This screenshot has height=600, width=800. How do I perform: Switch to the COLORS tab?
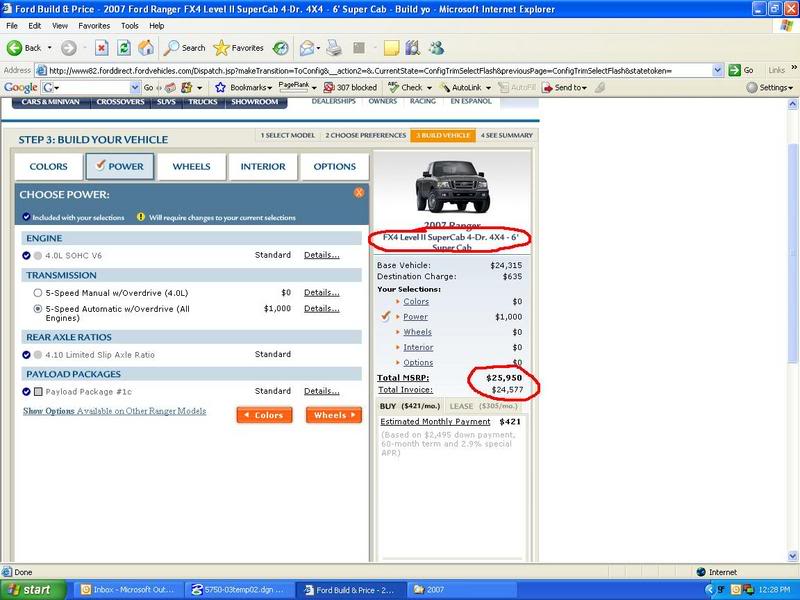(48, 166)
